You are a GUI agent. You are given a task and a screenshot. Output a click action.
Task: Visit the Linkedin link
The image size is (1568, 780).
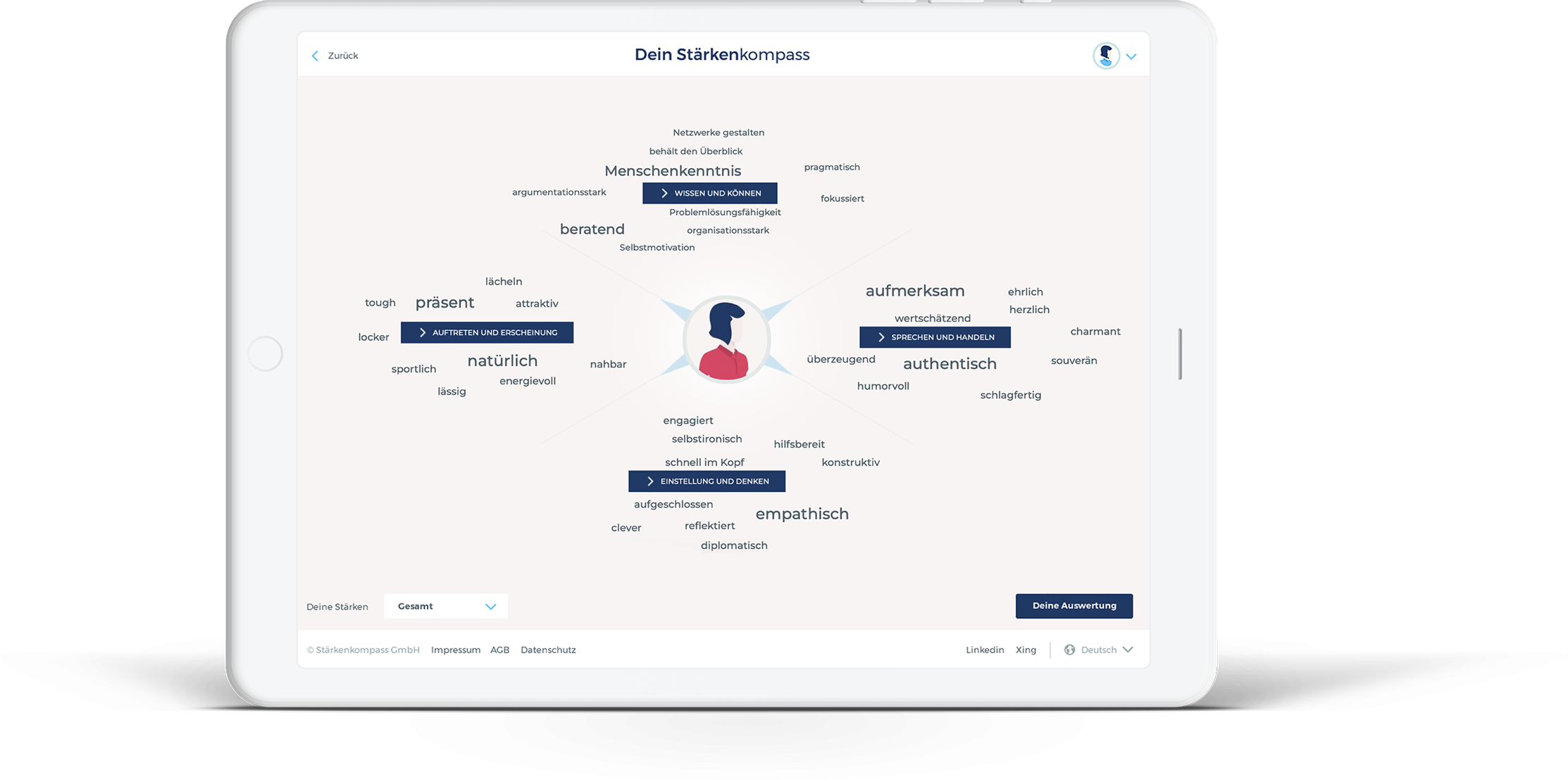[984, 650]
